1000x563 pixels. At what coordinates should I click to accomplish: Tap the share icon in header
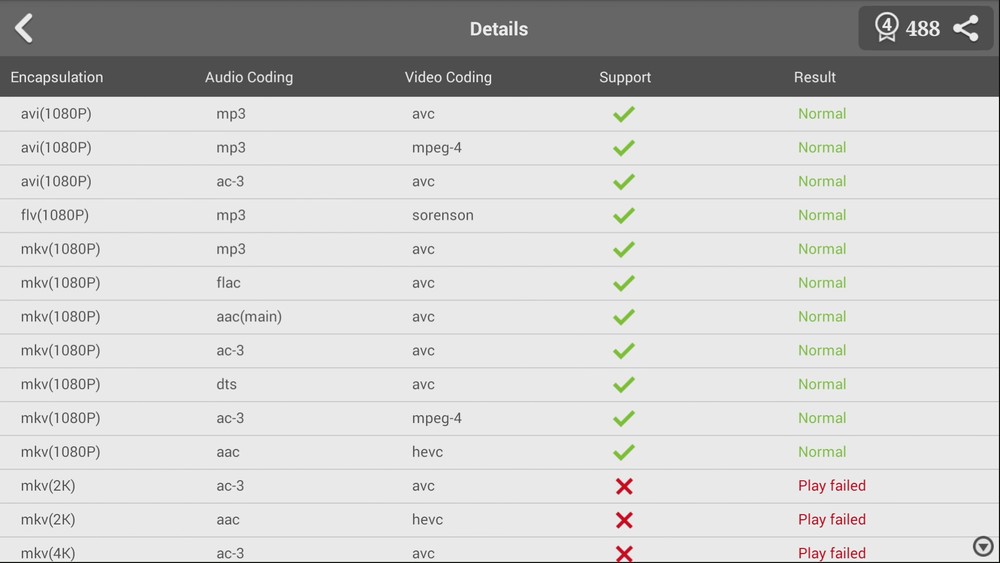coord(966,28)
